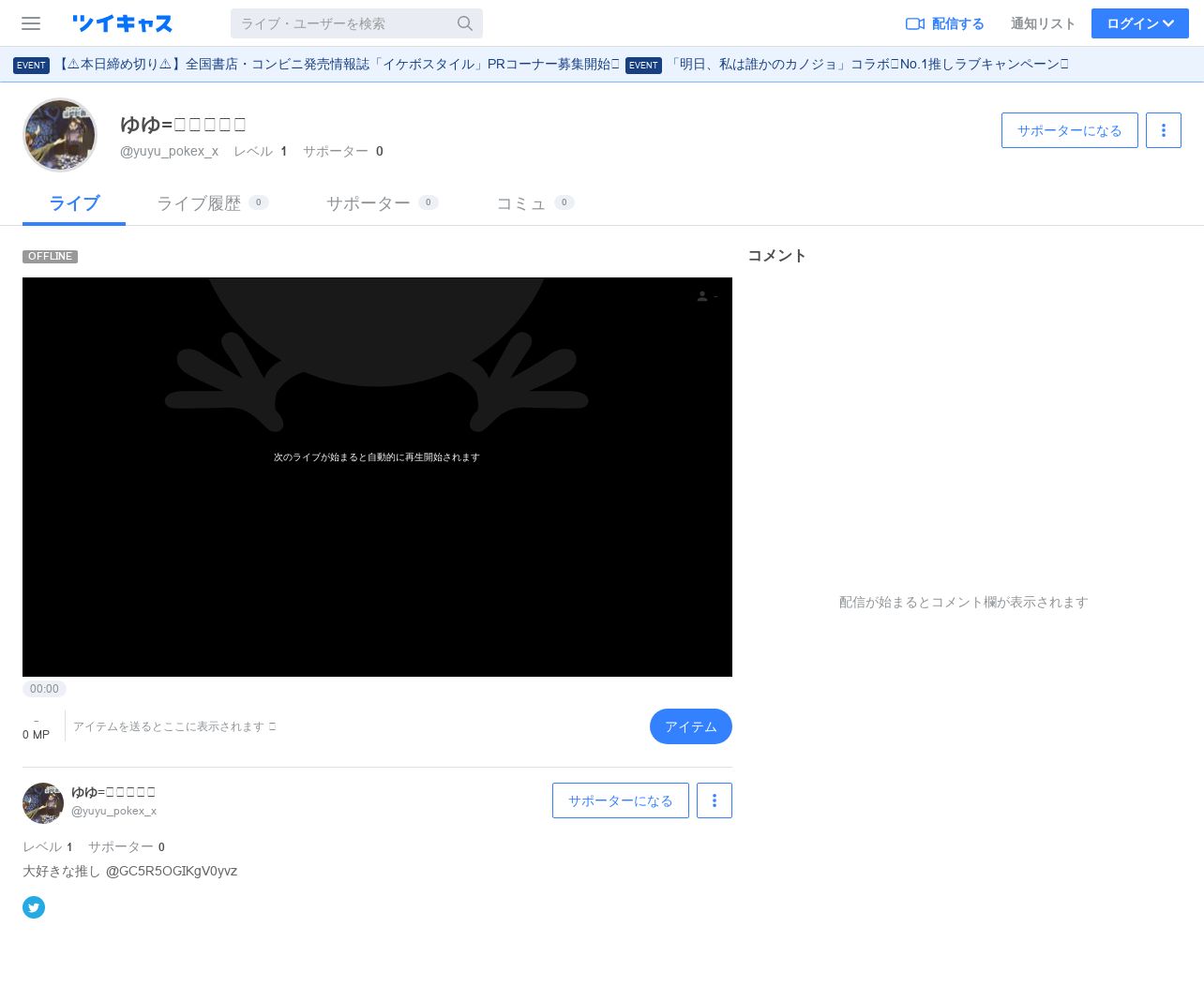Open the Twitter icon link

[34, 907]
